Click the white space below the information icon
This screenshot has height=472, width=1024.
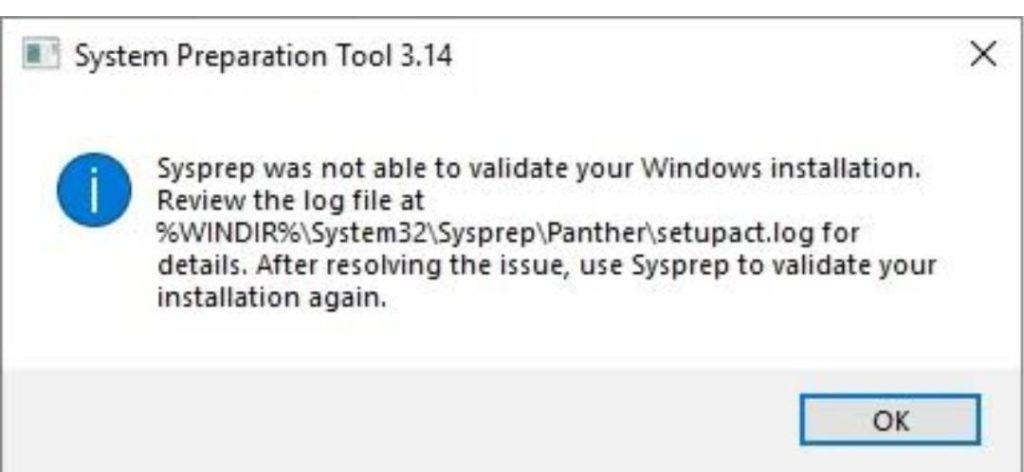point(93,300)
